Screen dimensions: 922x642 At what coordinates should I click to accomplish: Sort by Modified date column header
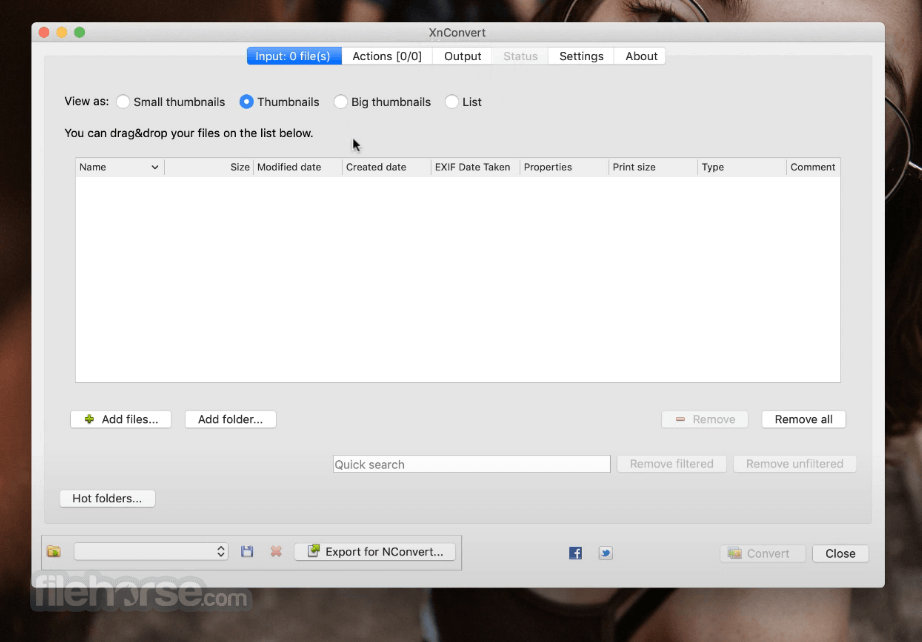click(x=298, y=167)
